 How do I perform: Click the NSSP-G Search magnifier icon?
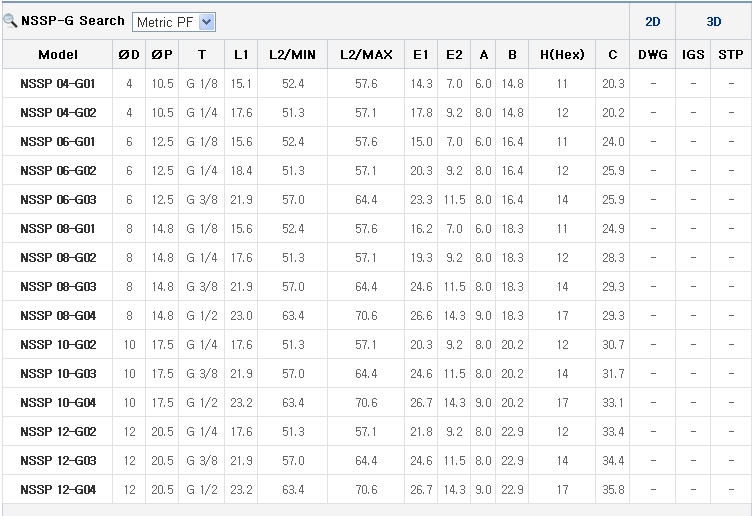click(x=10, y=21)
